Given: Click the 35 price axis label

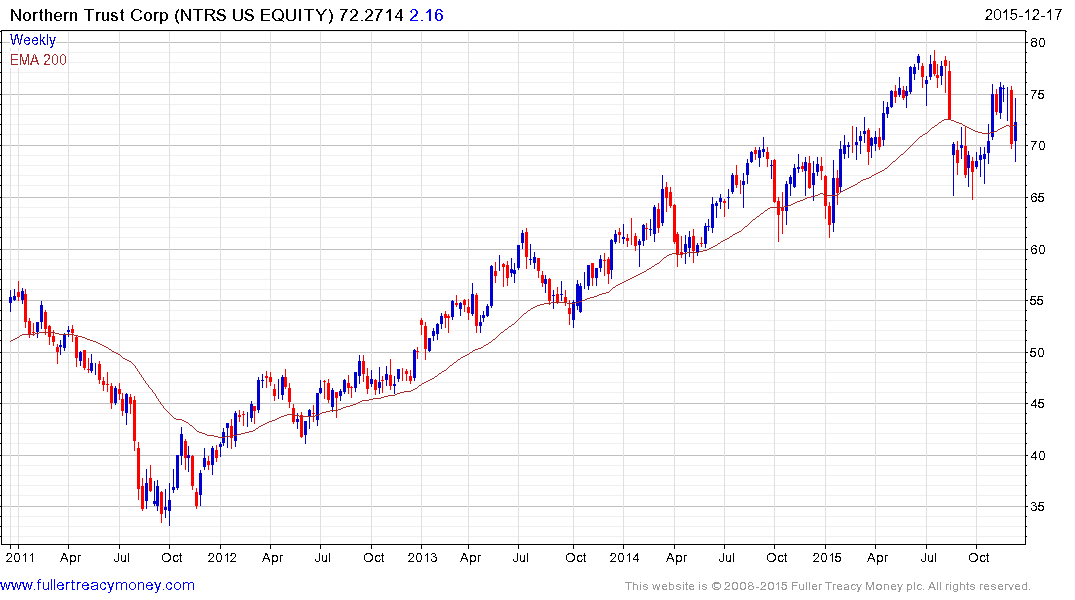Looking at the screenshot, I should (x=1038, y=507).
